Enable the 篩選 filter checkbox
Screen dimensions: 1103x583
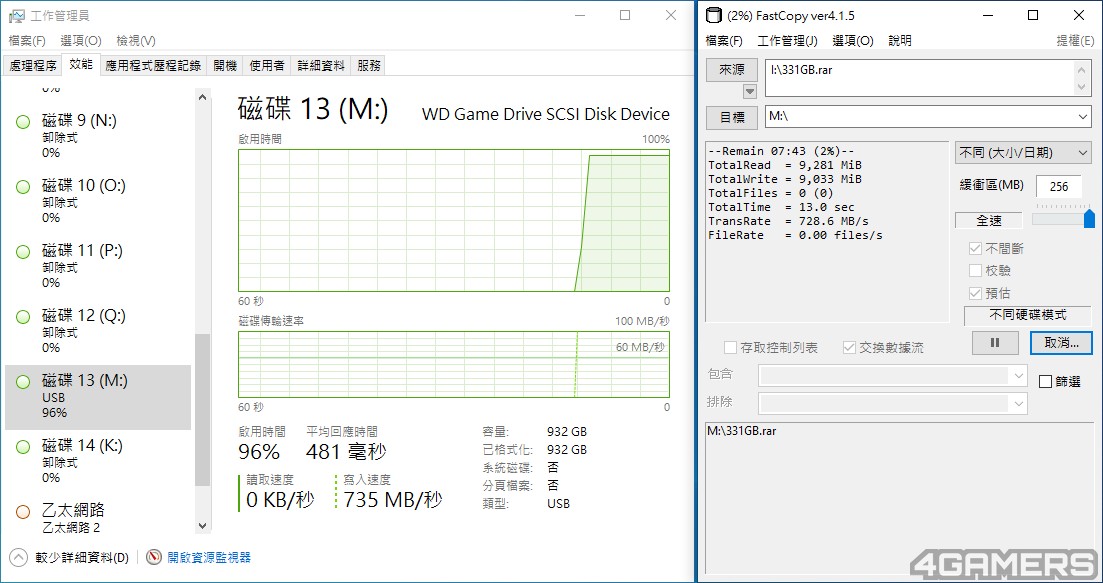1045,382
